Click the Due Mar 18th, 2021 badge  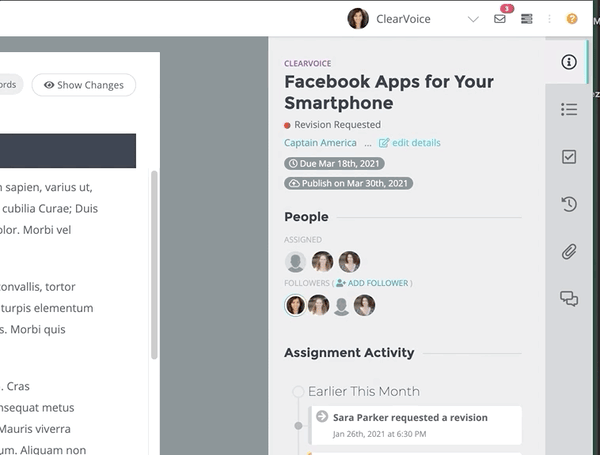[334, 163]
